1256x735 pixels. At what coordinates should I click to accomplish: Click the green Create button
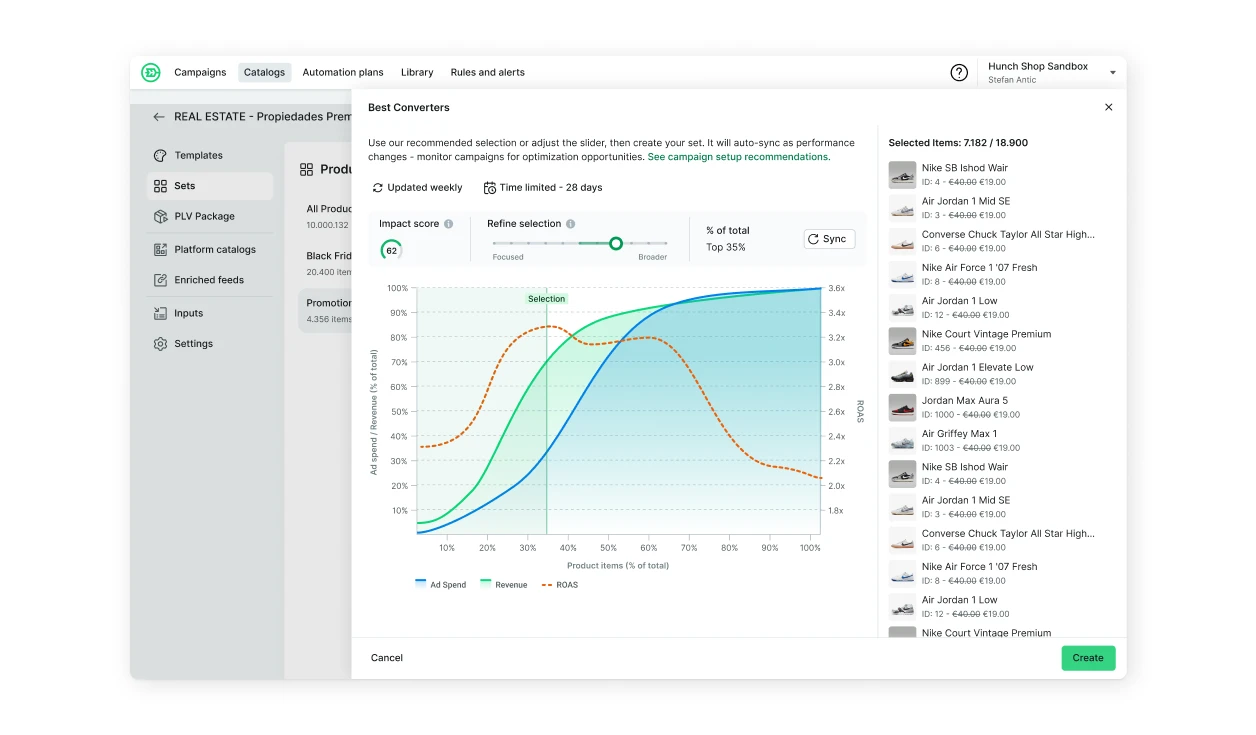click(x=1088, y=658)
